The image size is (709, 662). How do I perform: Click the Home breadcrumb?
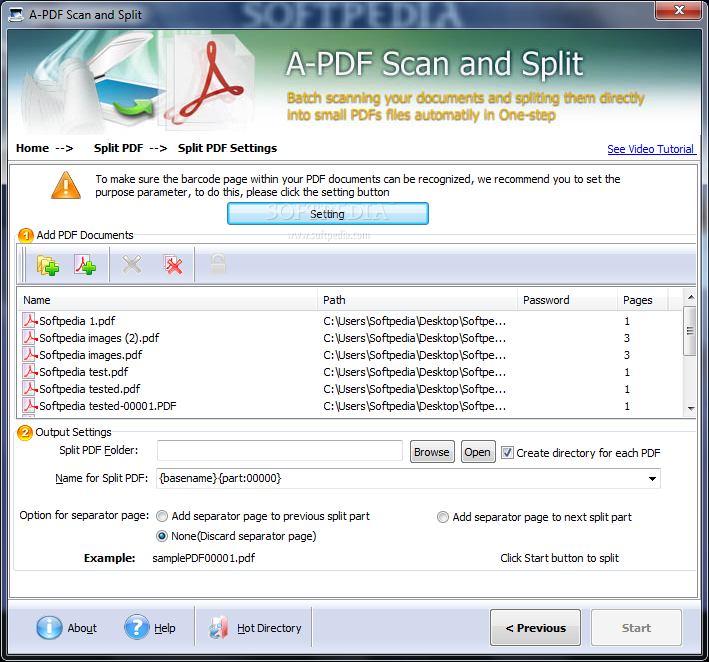(33, 148)
